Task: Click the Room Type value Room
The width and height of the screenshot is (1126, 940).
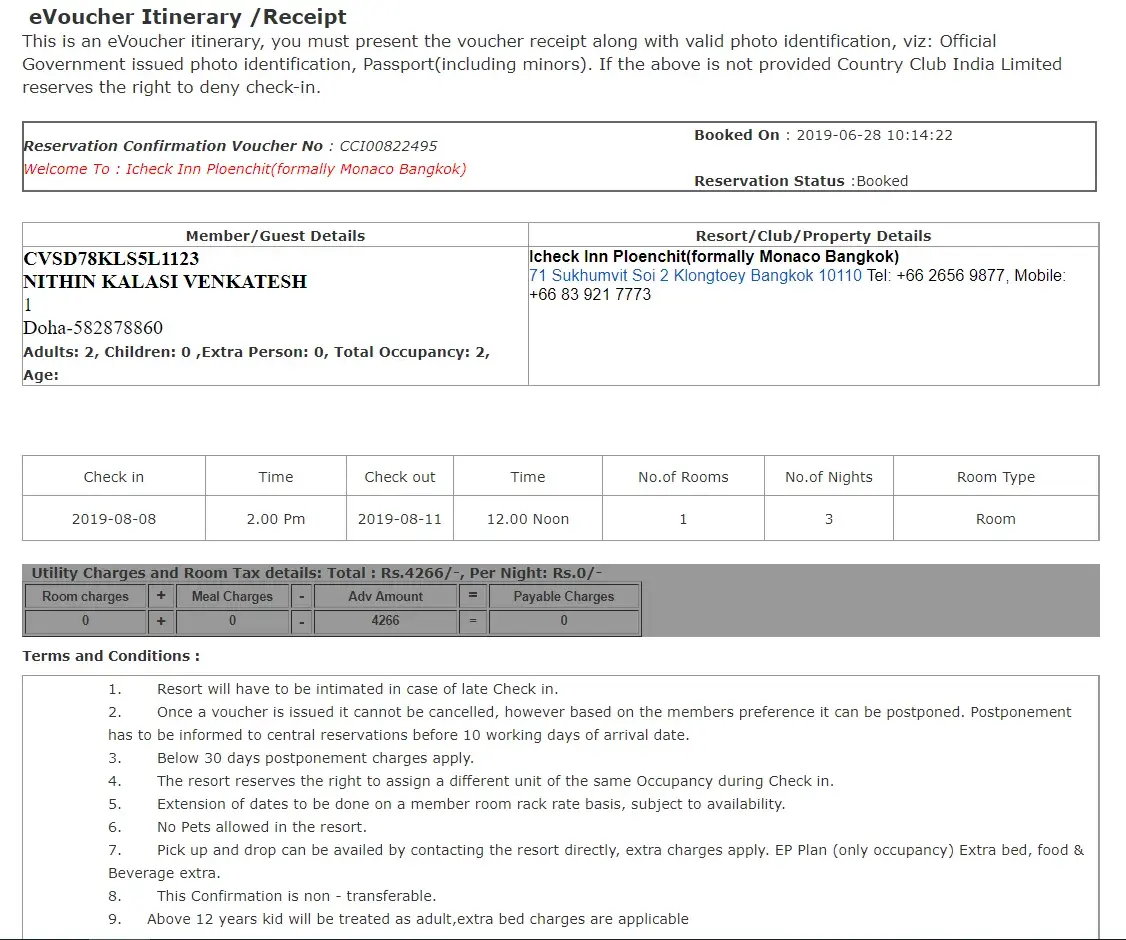Action: pos(996,518)
